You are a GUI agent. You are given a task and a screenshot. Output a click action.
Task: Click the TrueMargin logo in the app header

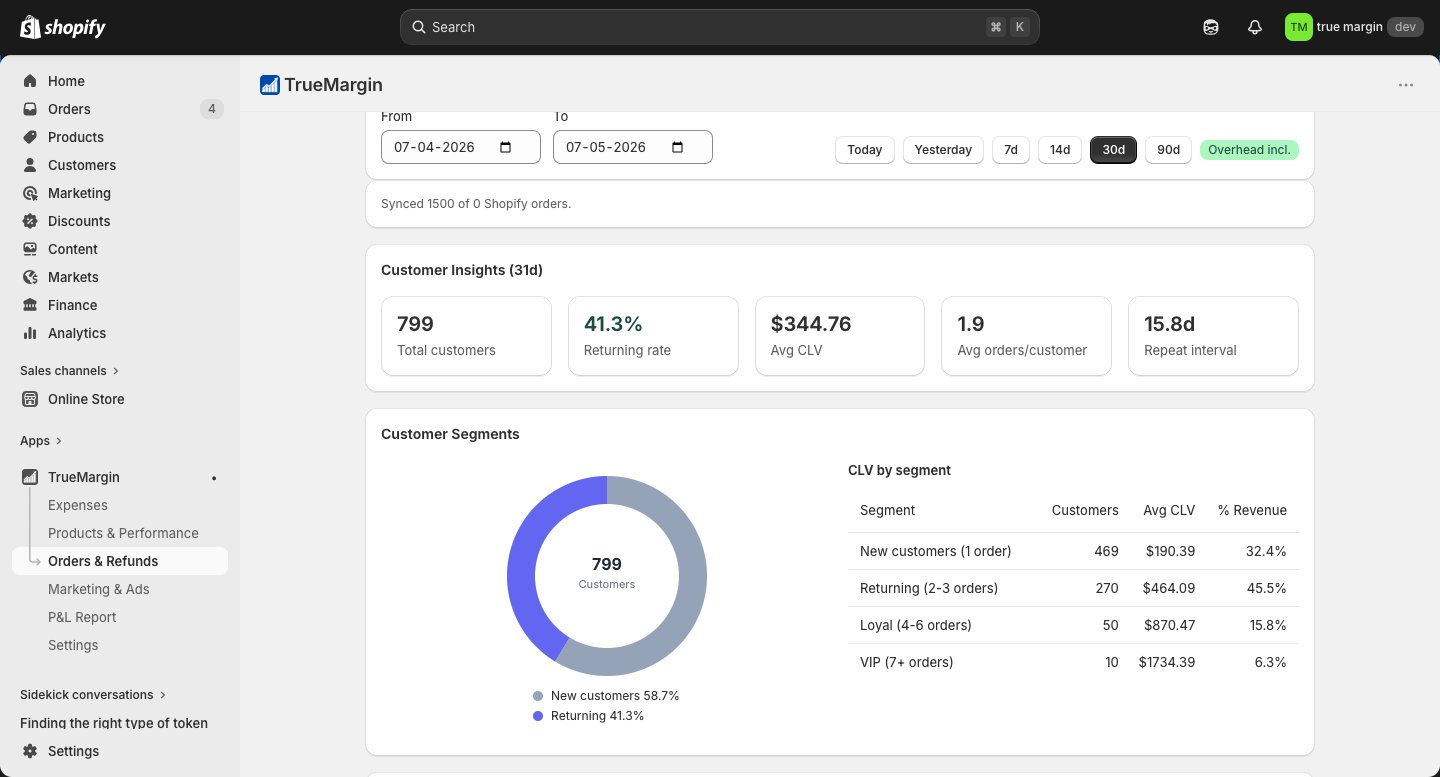point(270,85)
